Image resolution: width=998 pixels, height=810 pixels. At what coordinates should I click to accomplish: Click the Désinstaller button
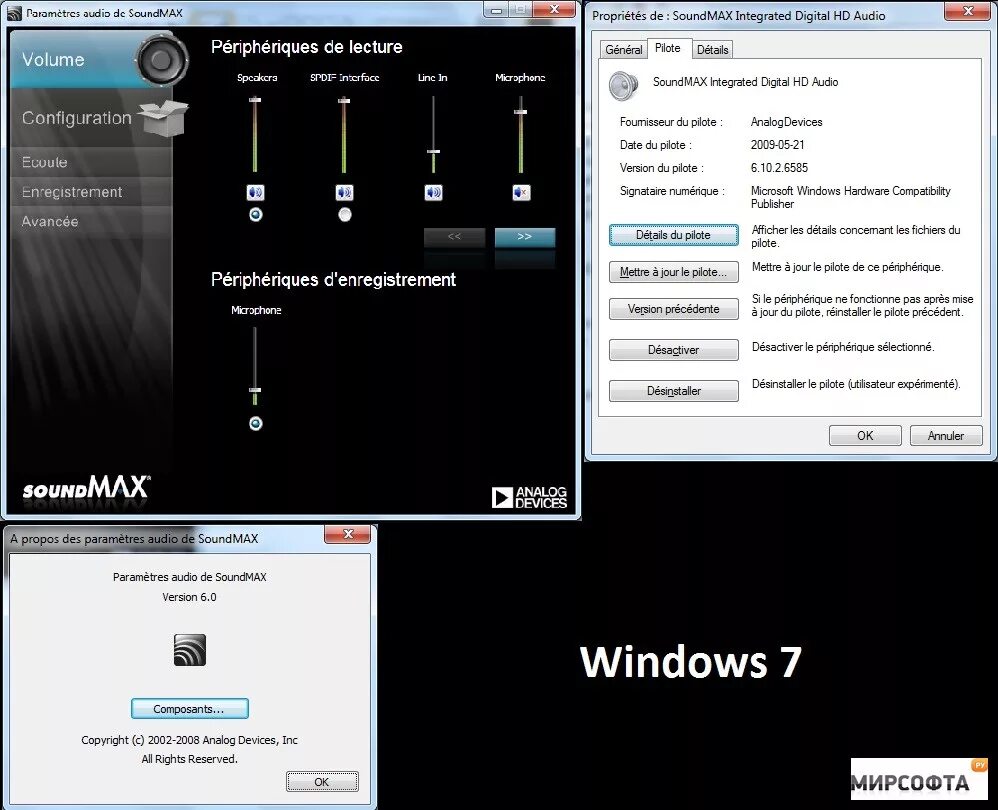[673, 391]
